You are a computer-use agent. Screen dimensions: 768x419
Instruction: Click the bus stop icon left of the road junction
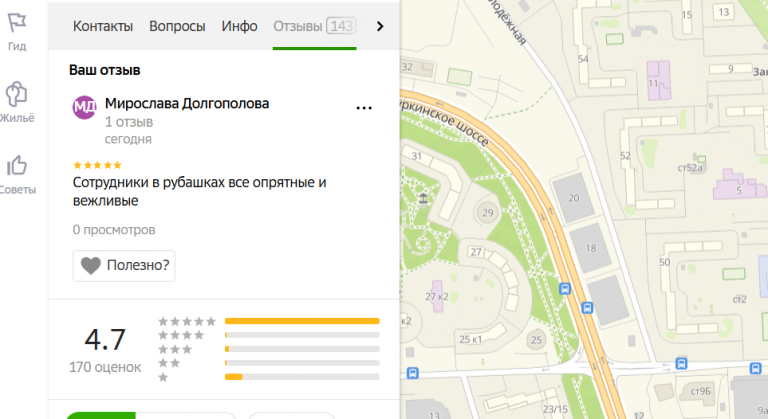[x=412, y=373]
